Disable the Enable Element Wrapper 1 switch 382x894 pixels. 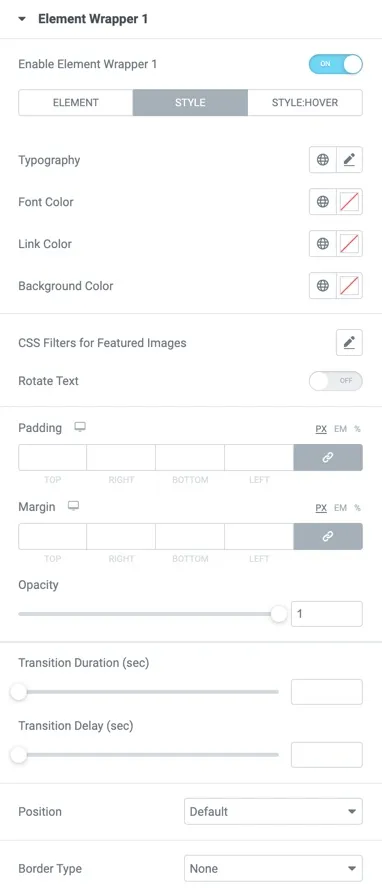tap(335, 64)
